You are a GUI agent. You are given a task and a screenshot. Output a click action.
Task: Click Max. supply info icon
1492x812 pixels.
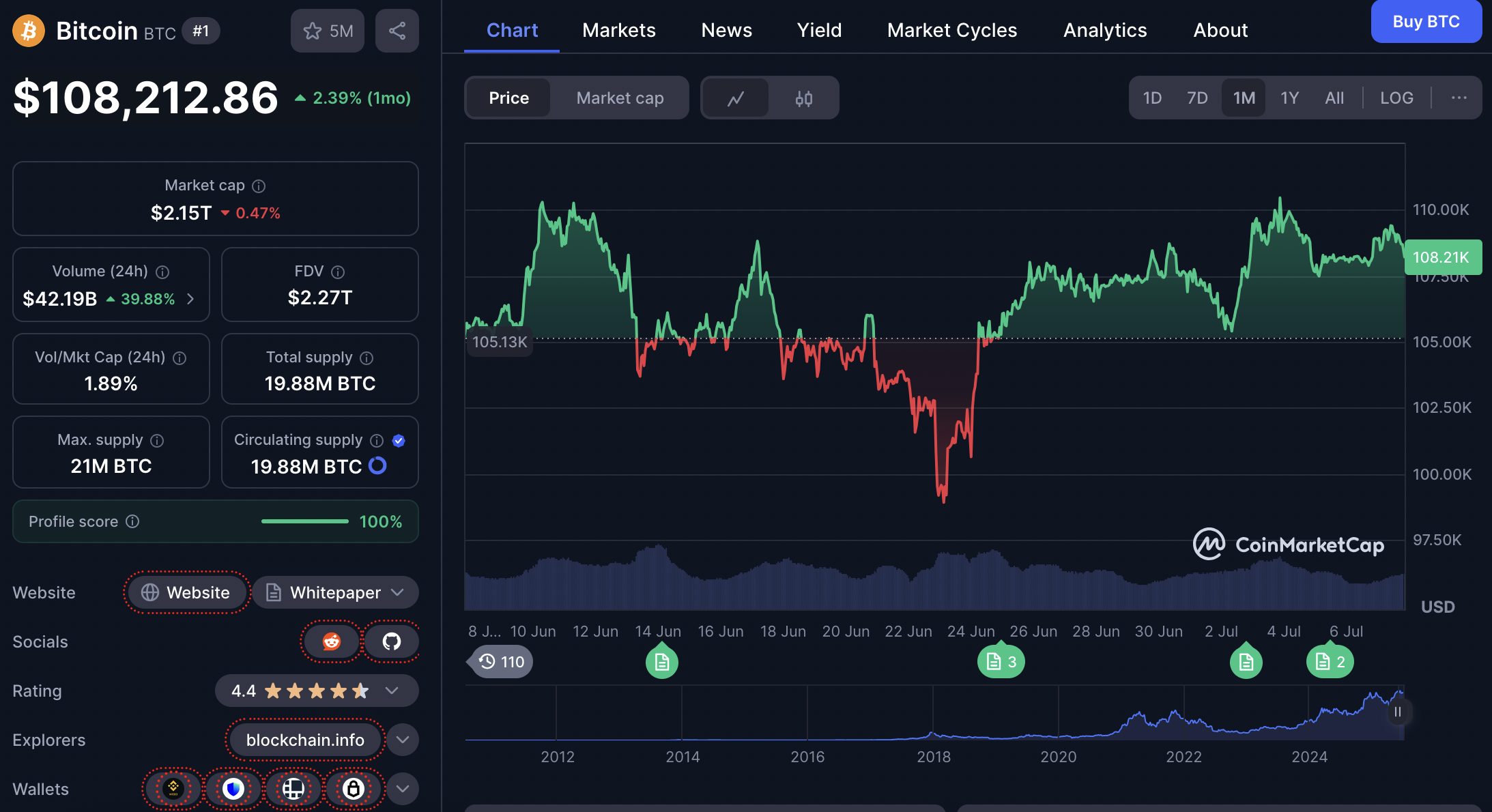pyautogui.click(x=157, y=440)
